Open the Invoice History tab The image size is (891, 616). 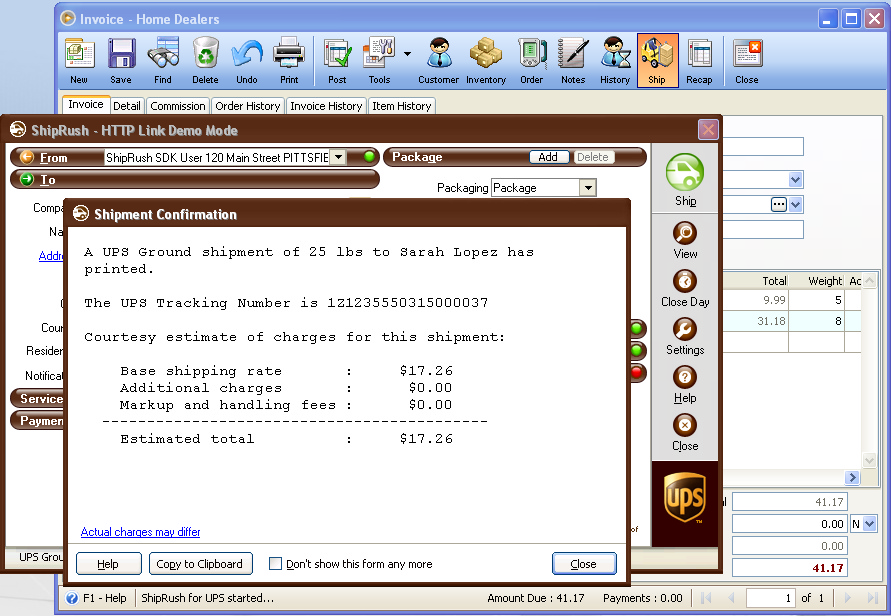326,106
